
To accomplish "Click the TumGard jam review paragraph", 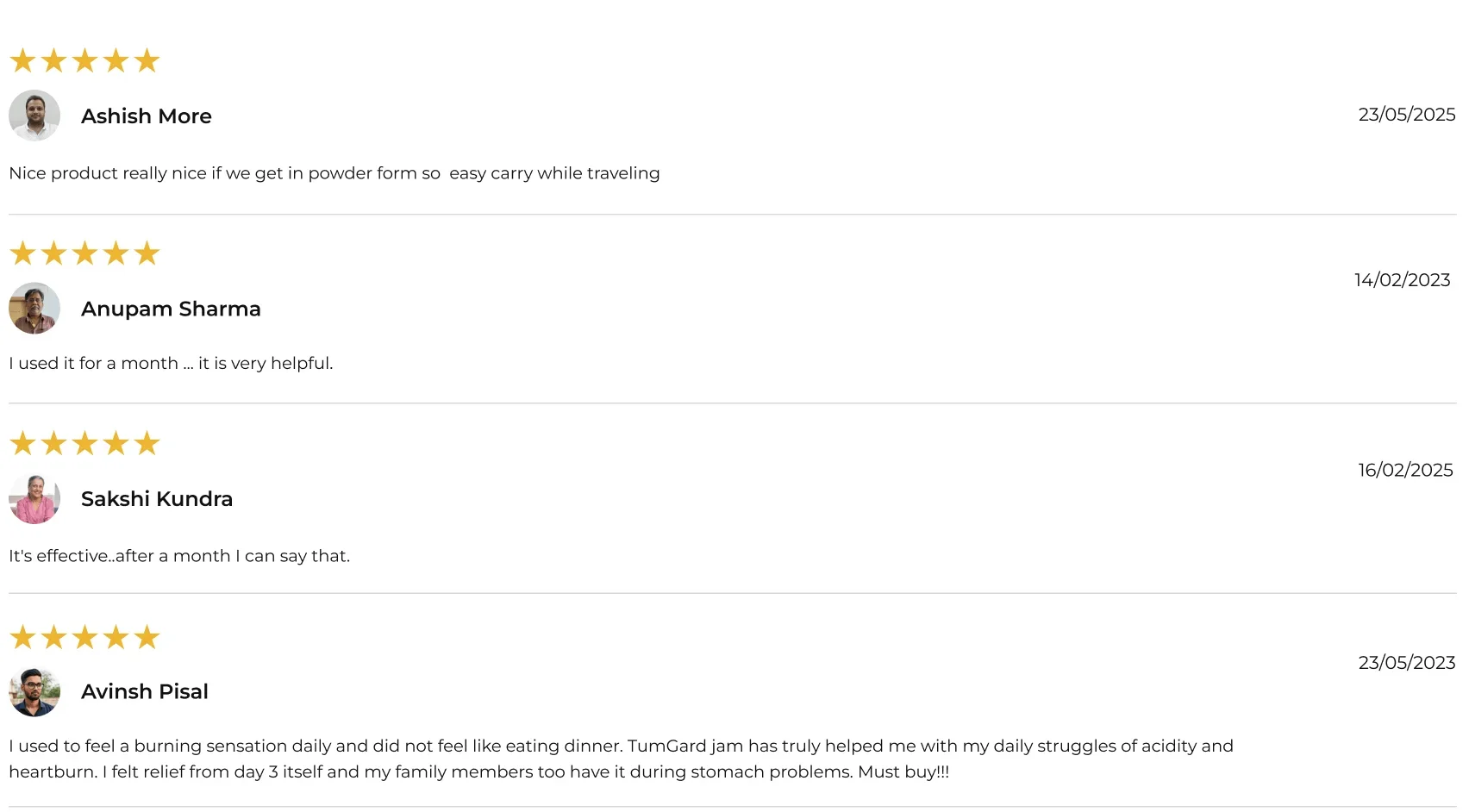I will point(621,759).
